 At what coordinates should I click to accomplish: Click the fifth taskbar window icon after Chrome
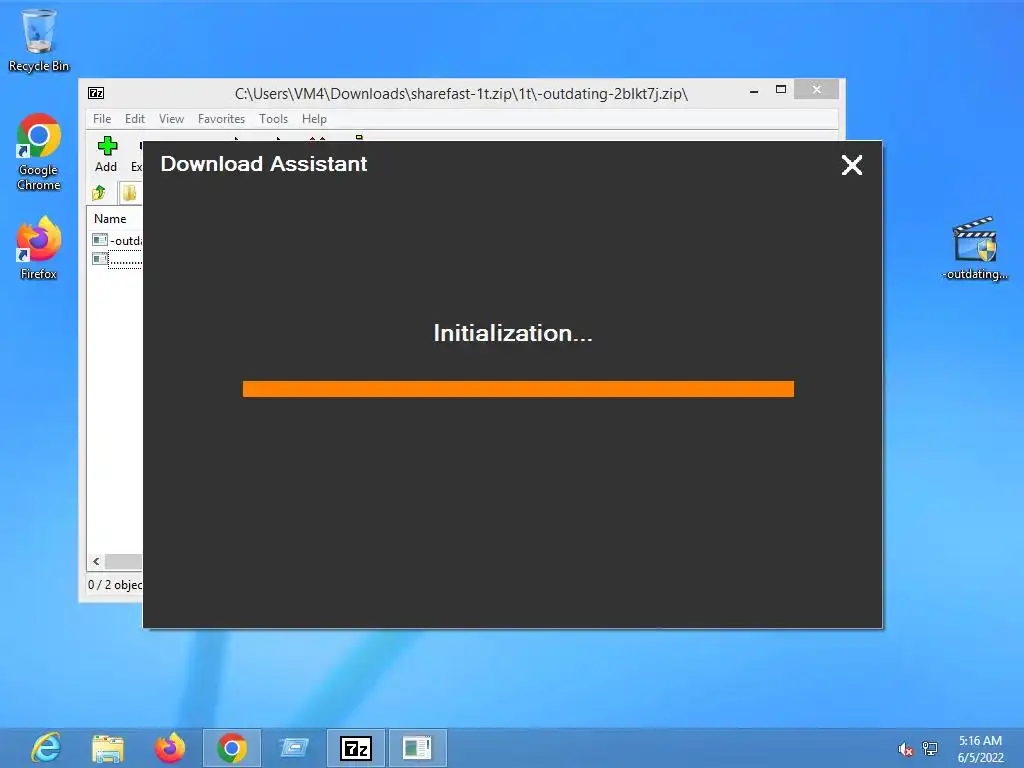[x=294, y=748]
